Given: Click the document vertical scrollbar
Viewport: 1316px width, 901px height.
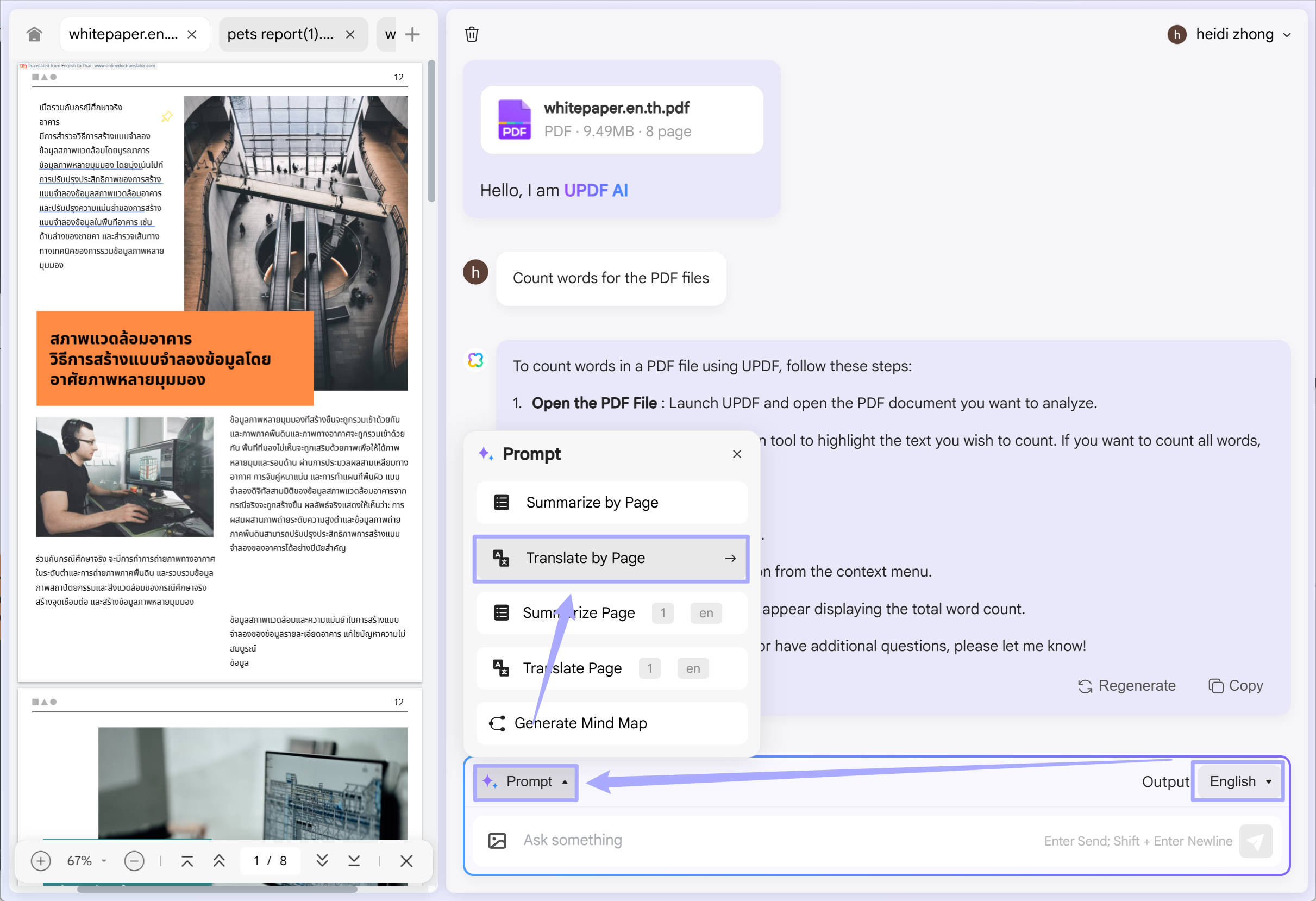Looking at the screenshot, I should coord(431,131).
